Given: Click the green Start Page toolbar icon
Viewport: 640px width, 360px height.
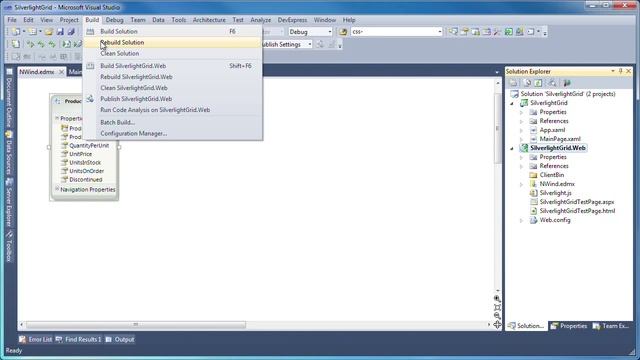Looking at the screenshot, I should pos(509,31).
